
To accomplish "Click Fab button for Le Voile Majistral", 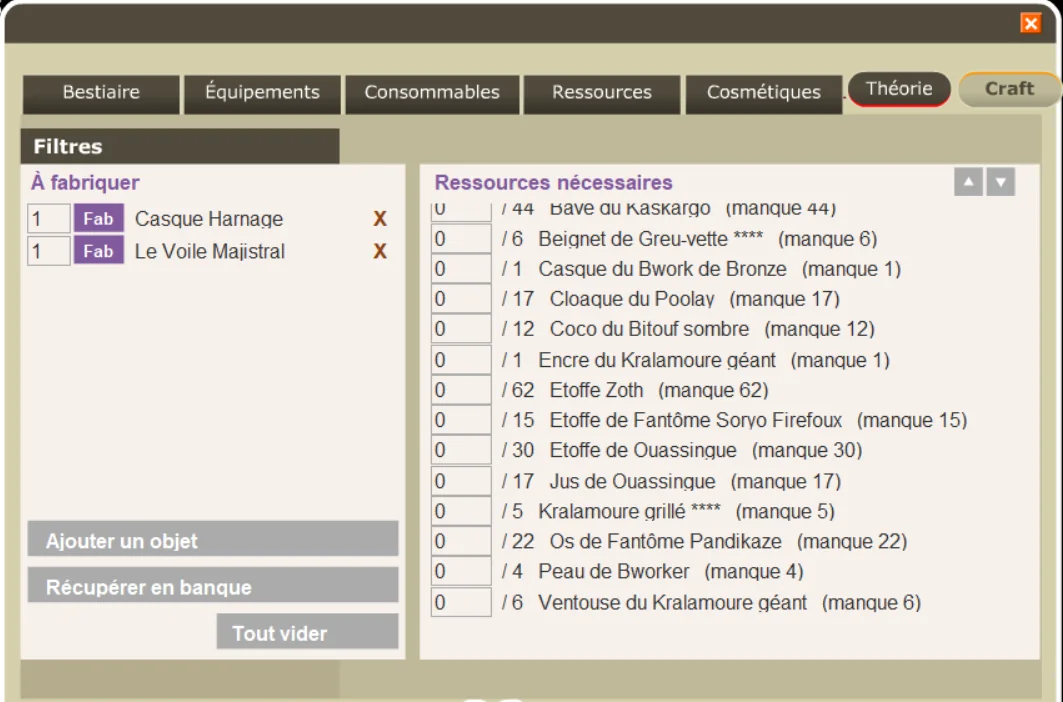I will click(98, 251).
